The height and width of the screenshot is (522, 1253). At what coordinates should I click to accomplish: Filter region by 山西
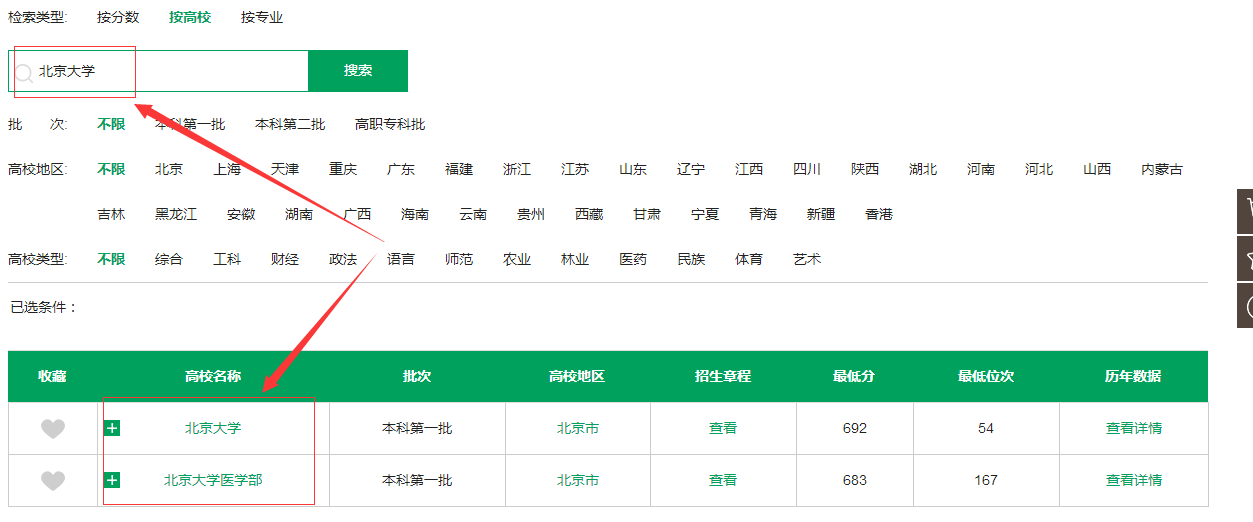point(1097,169)
